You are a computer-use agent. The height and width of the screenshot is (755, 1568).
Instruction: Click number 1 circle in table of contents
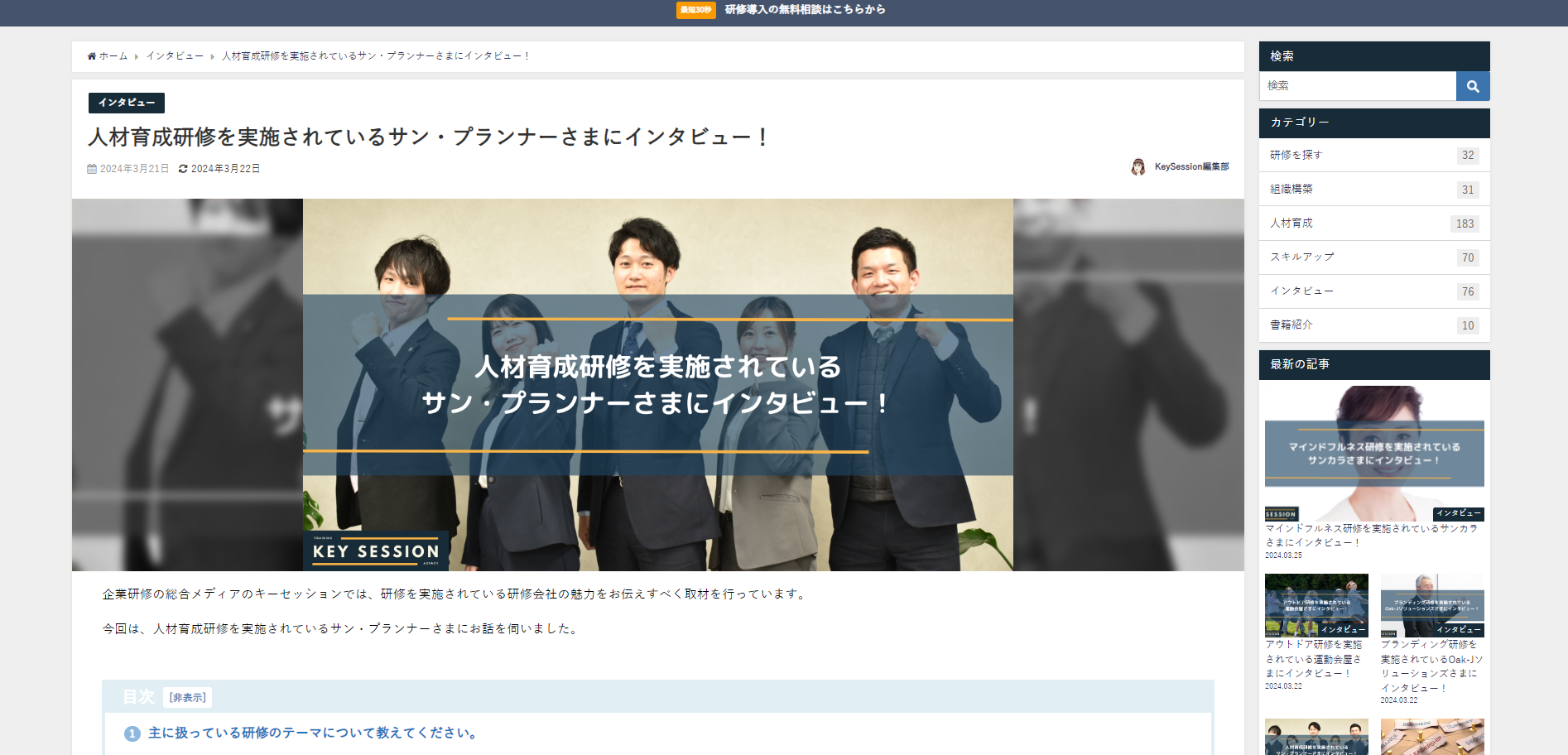[132, 733]
